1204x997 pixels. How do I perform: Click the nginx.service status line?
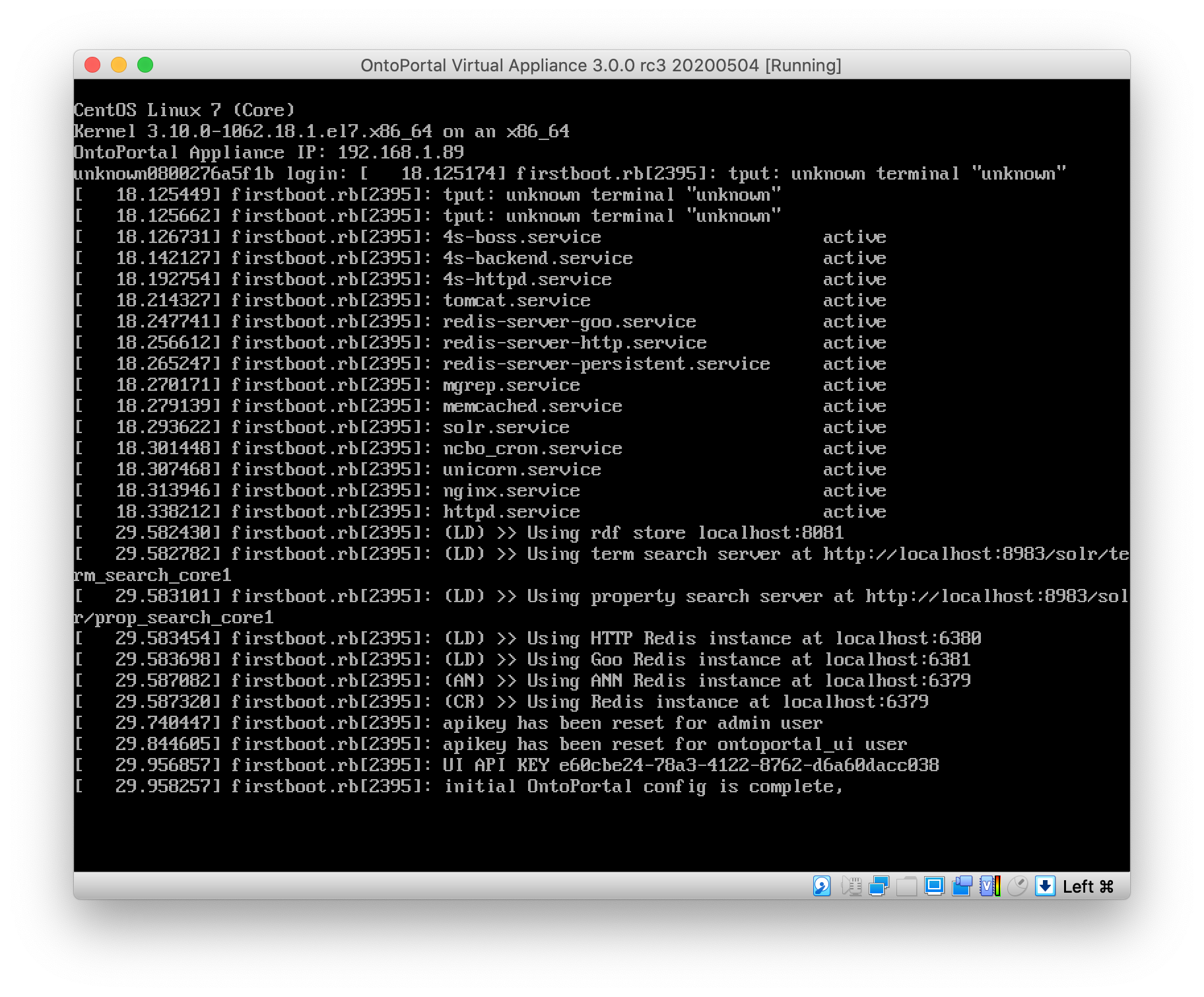(511, 491)
